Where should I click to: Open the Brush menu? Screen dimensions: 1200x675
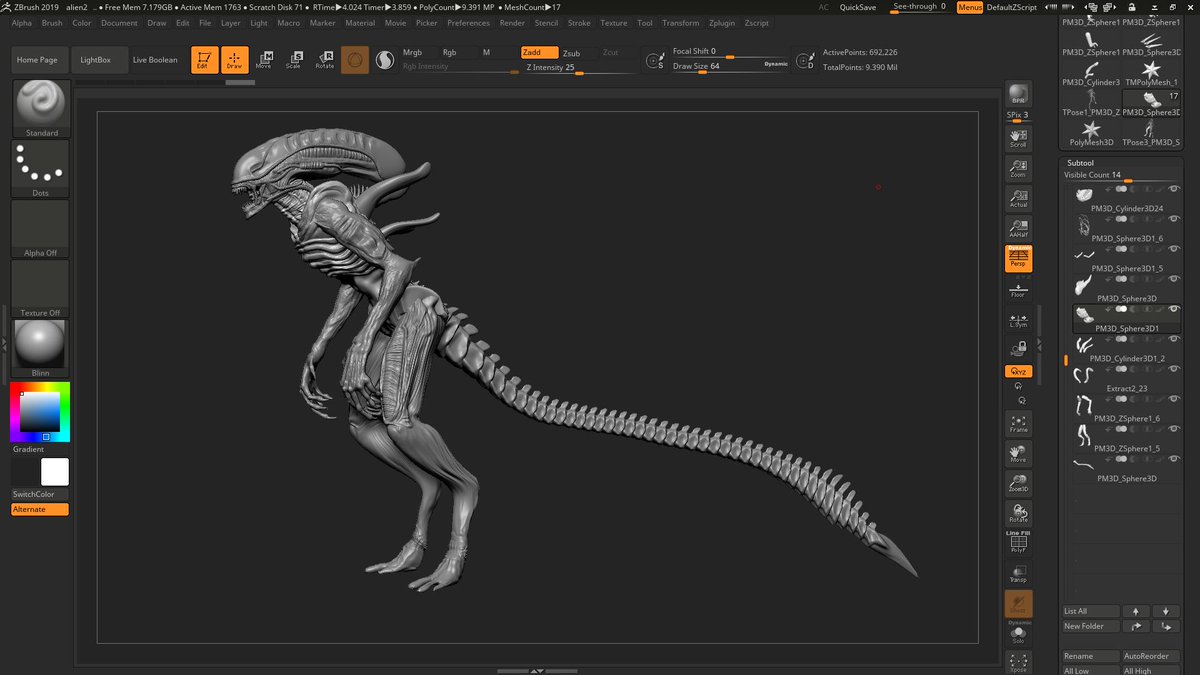[51, 22]
